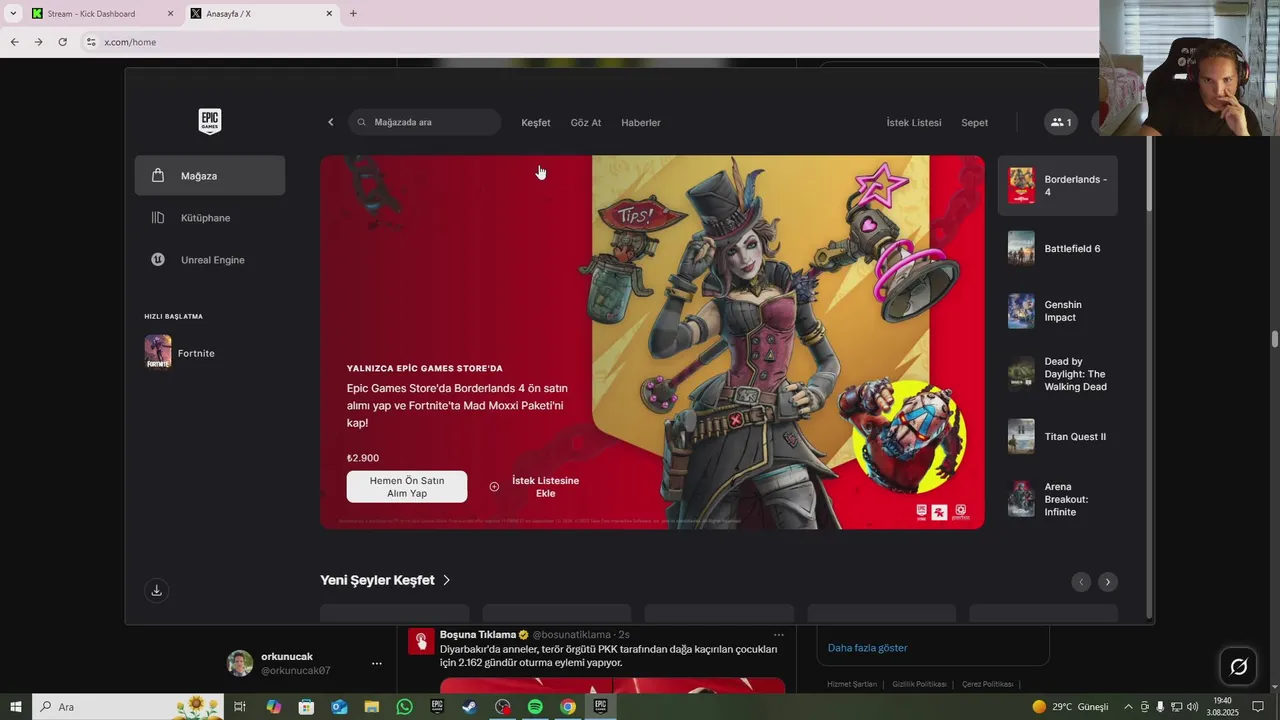This screenshot has height=720, width=1280.
Task: Show hidden system tray icons
Action: [x=1128, y=707]
